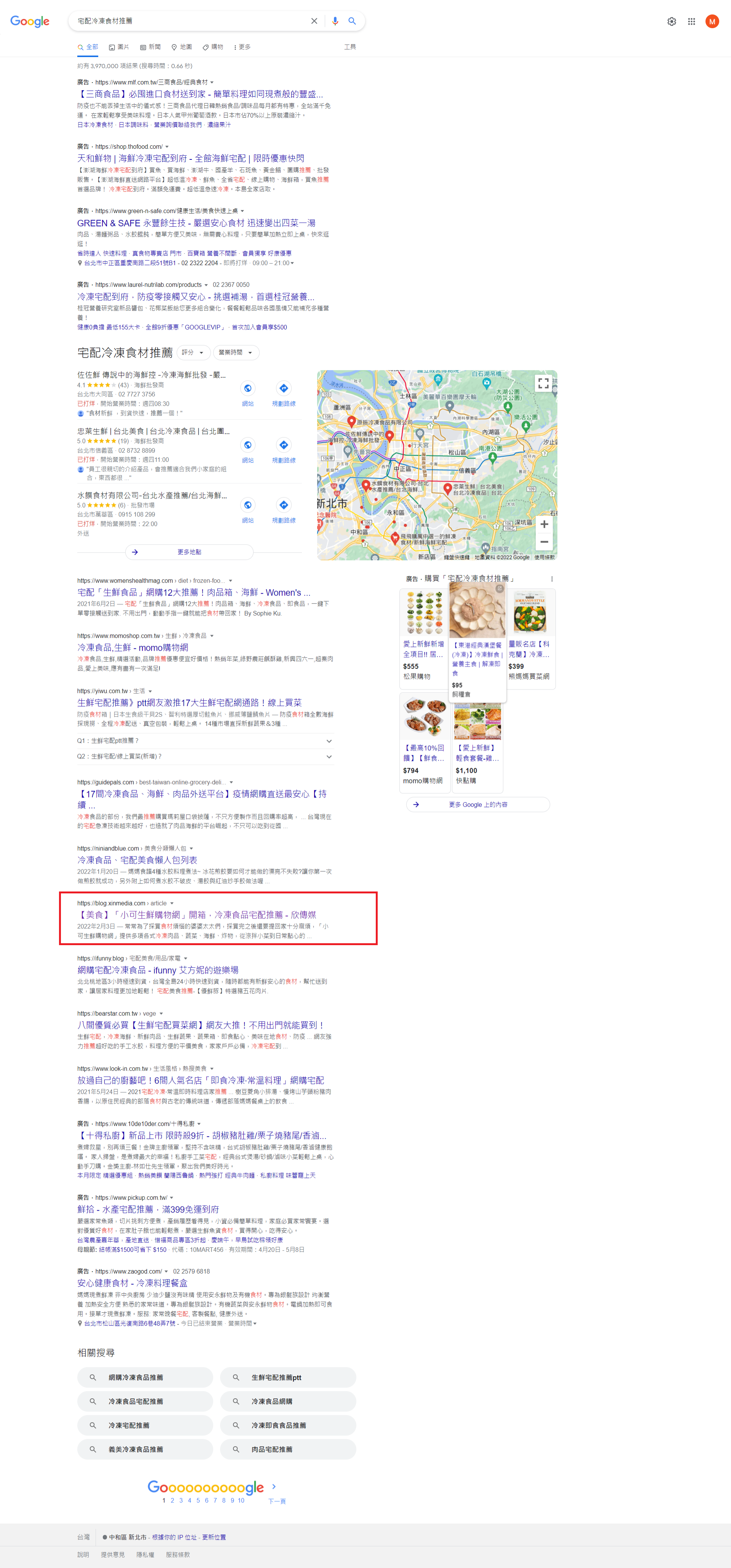Open 冷凍食品,生鮮 - momo購物網 result
Image resolution: width=731 pixels, height=1568 pixels.
(133, 648)
